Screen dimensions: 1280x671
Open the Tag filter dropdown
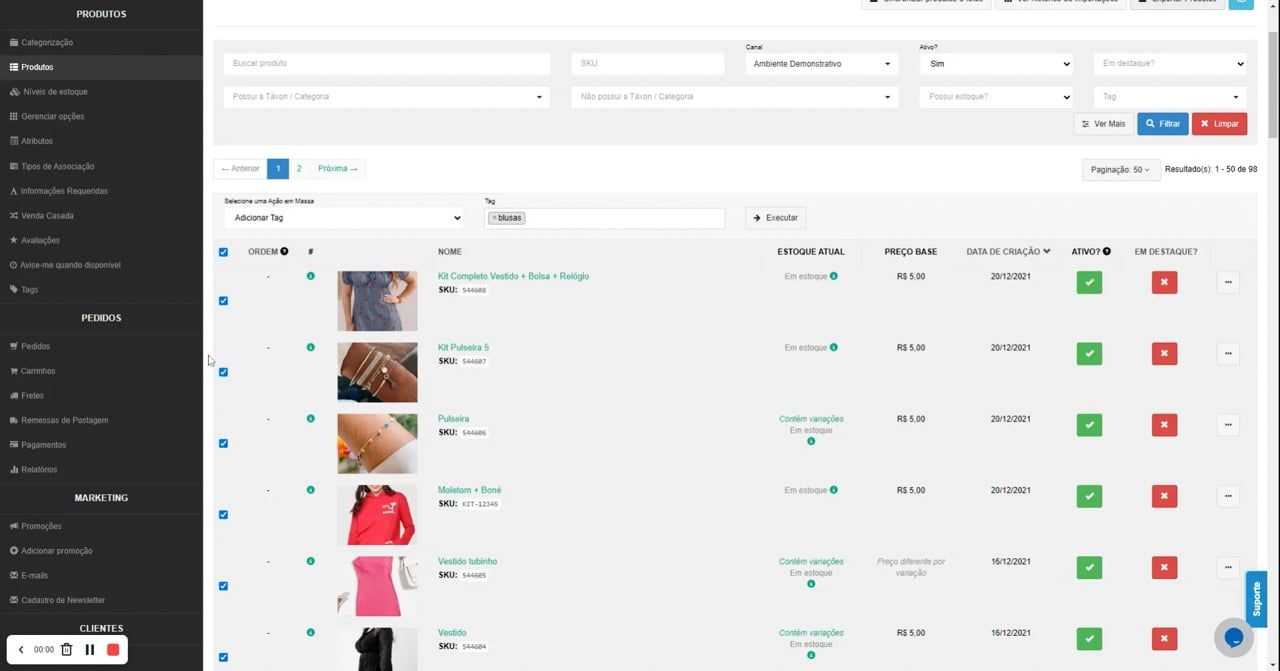pos(1170,97)
